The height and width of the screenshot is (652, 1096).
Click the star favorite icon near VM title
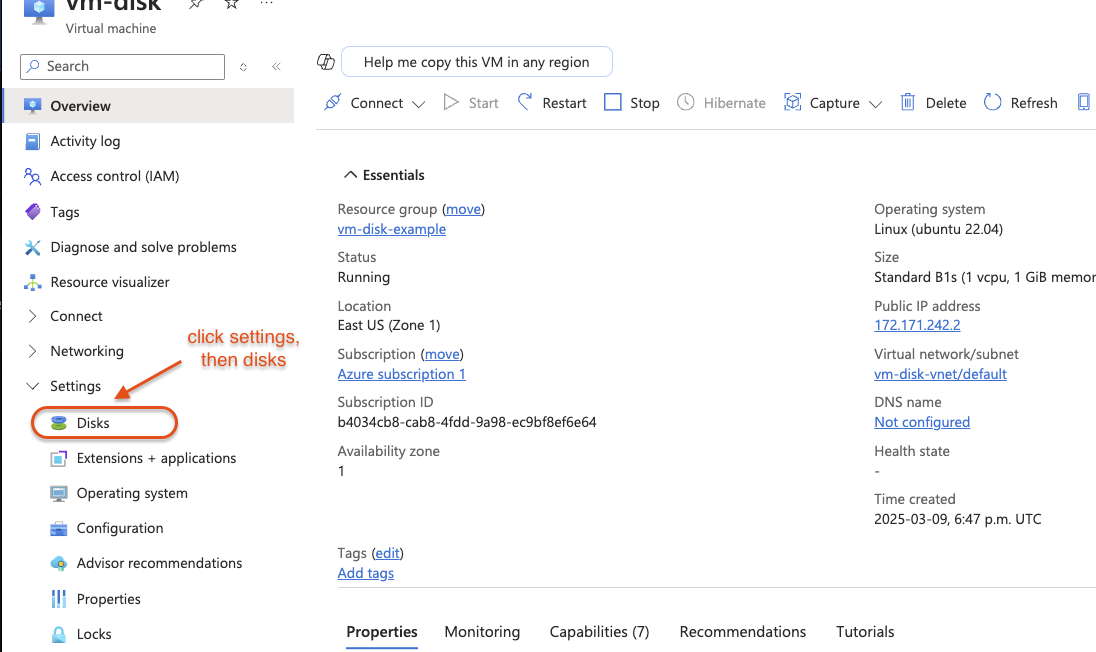coord(231,3)
